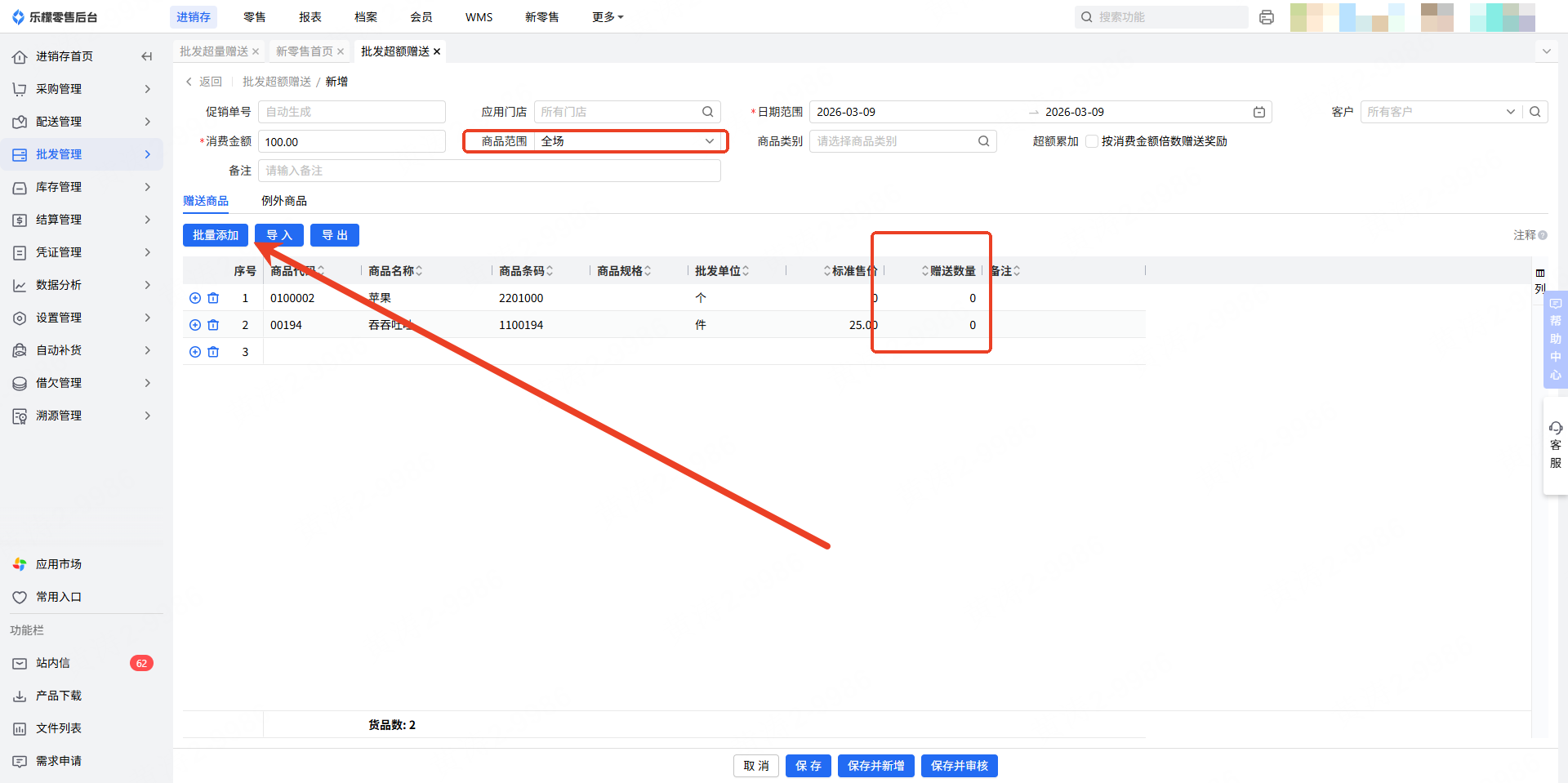Open 应用市场 in the sidebar

(x=59, y=564)
